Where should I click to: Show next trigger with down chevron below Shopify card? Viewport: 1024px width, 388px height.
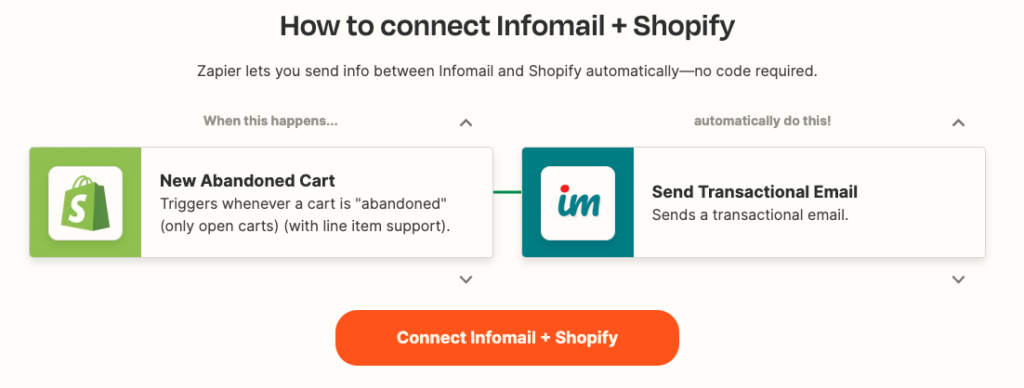coord(466,280)
